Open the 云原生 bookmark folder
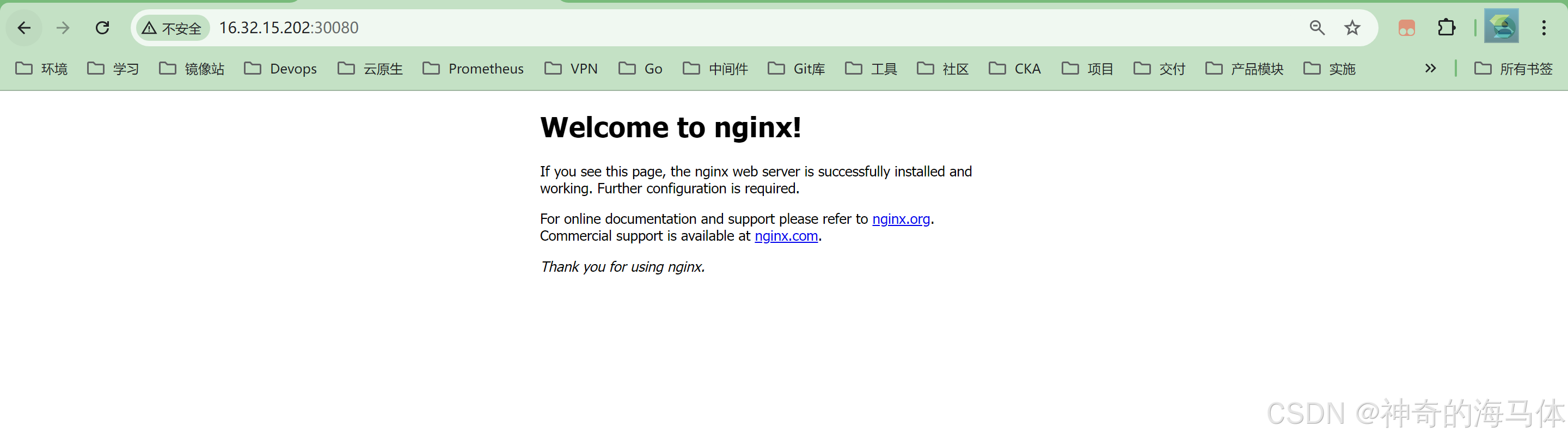Screen dimensions: 1568x440 [x=370, y=69]
